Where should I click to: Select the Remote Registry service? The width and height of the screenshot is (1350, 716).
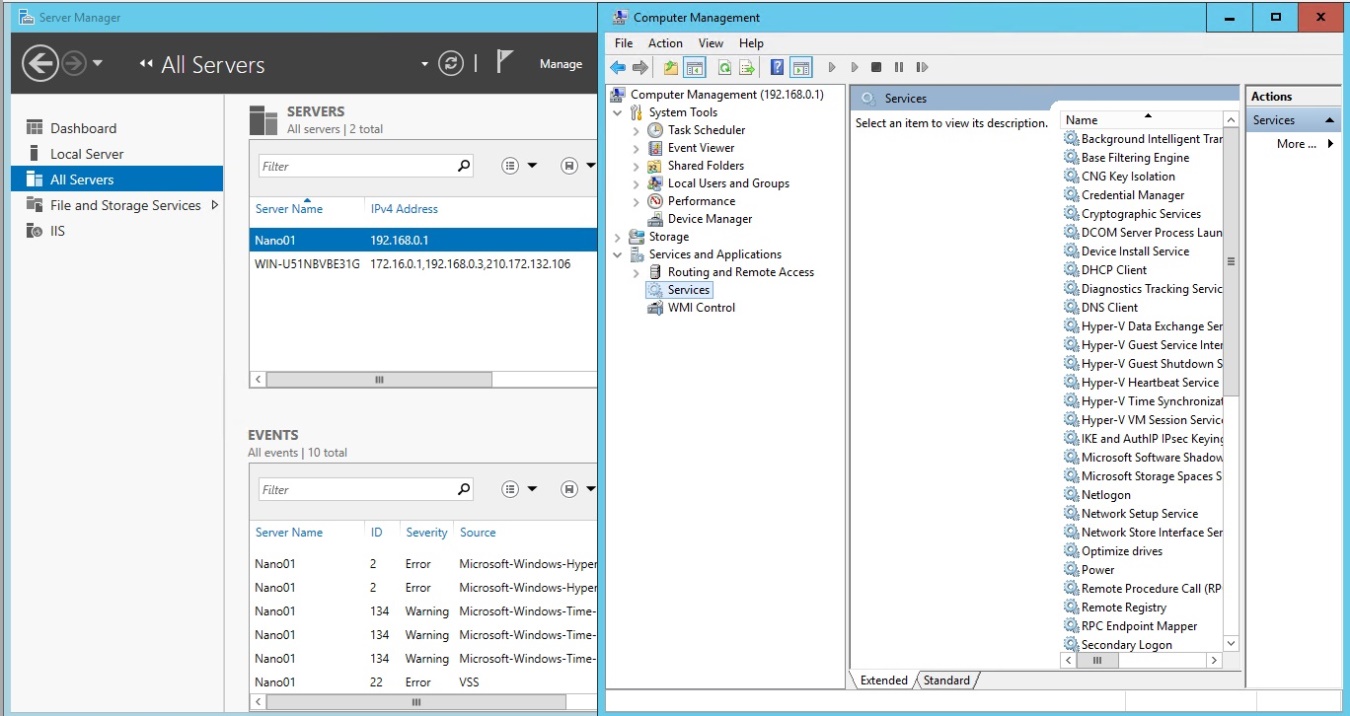tap(1123, 608)
